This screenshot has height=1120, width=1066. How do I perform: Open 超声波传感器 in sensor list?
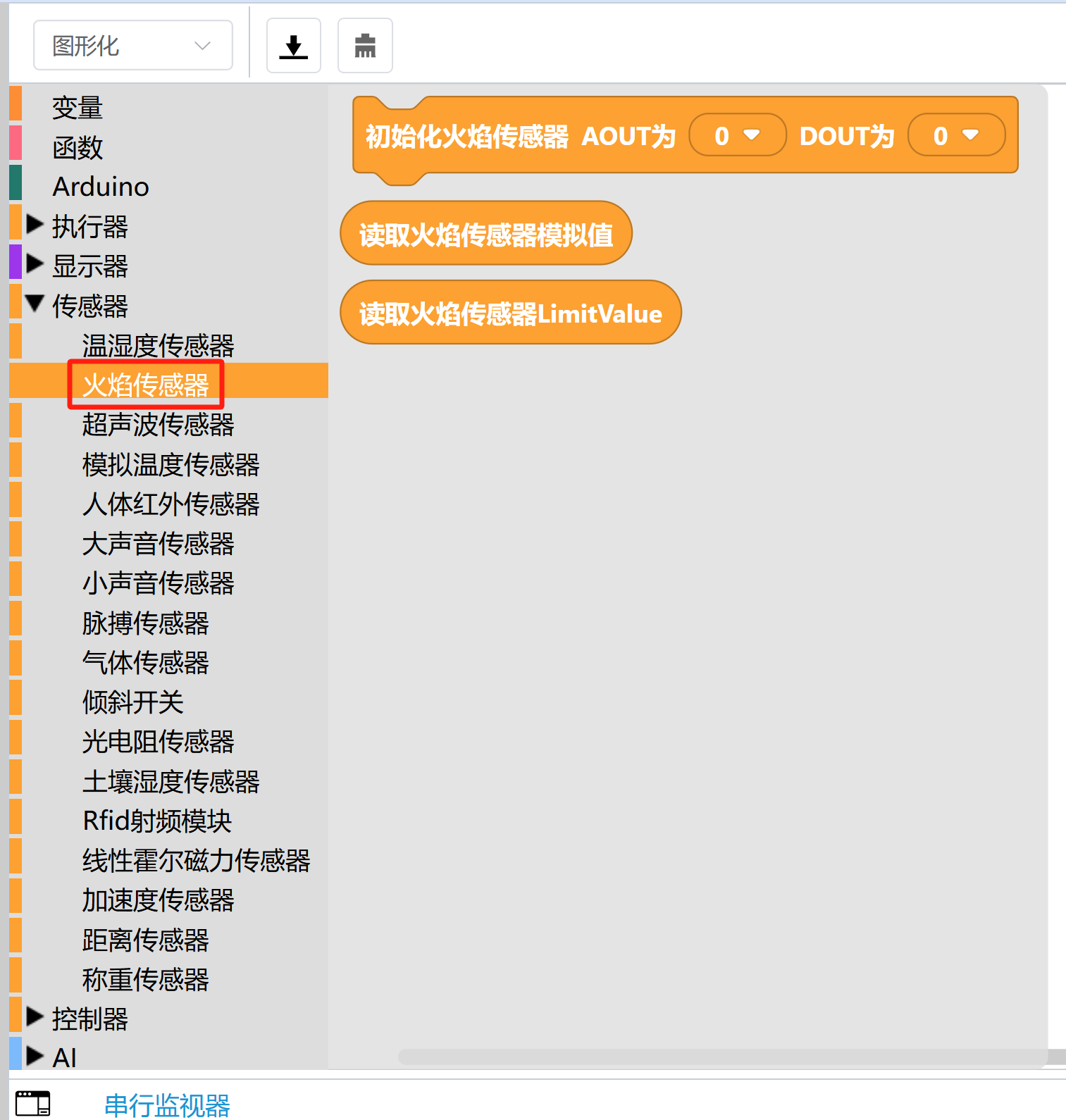point(158,424)
